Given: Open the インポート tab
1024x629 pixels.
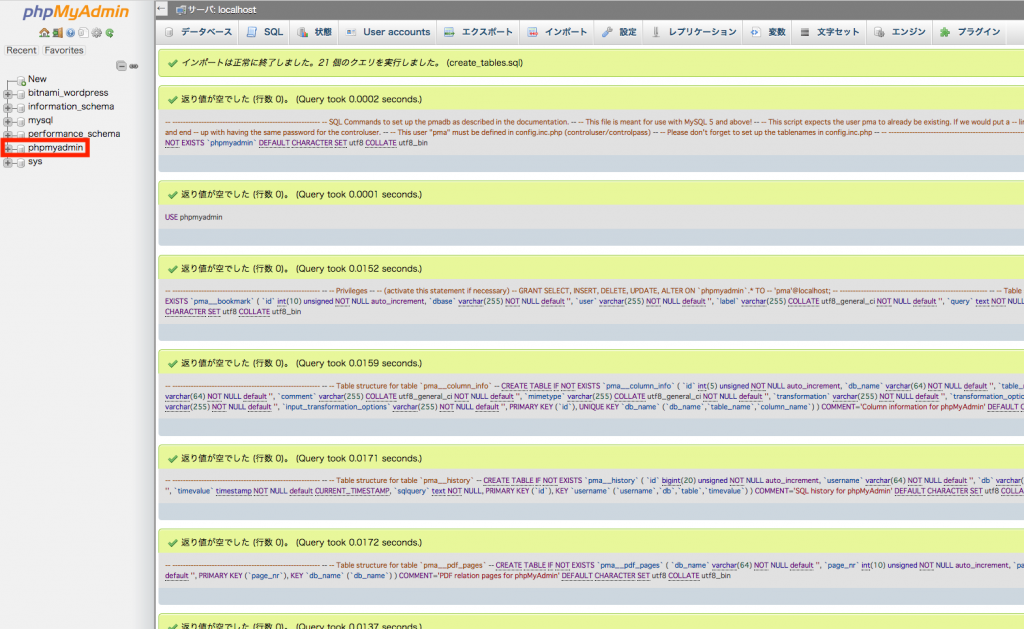Looking at the screenshot, I should click(x=558, y=32).
